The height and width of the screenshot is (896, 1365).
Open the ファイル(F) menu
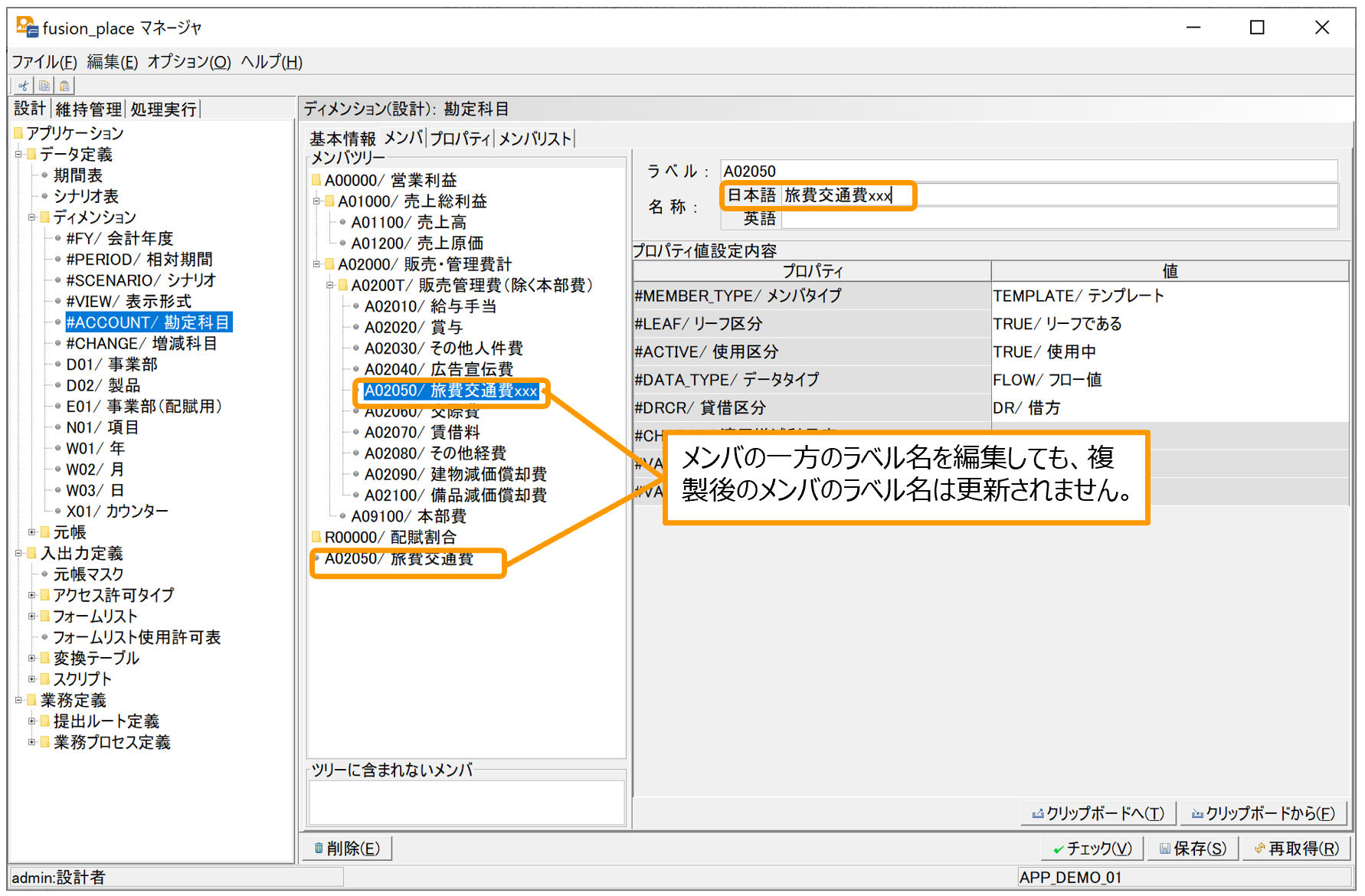point(44,62)
